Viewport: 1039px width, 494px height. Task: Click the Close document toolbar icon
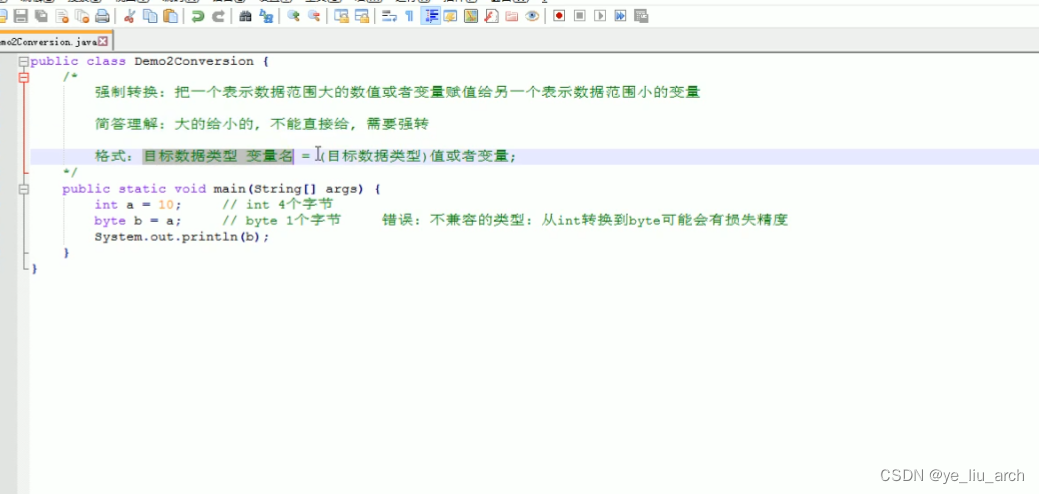click(62, 16)
